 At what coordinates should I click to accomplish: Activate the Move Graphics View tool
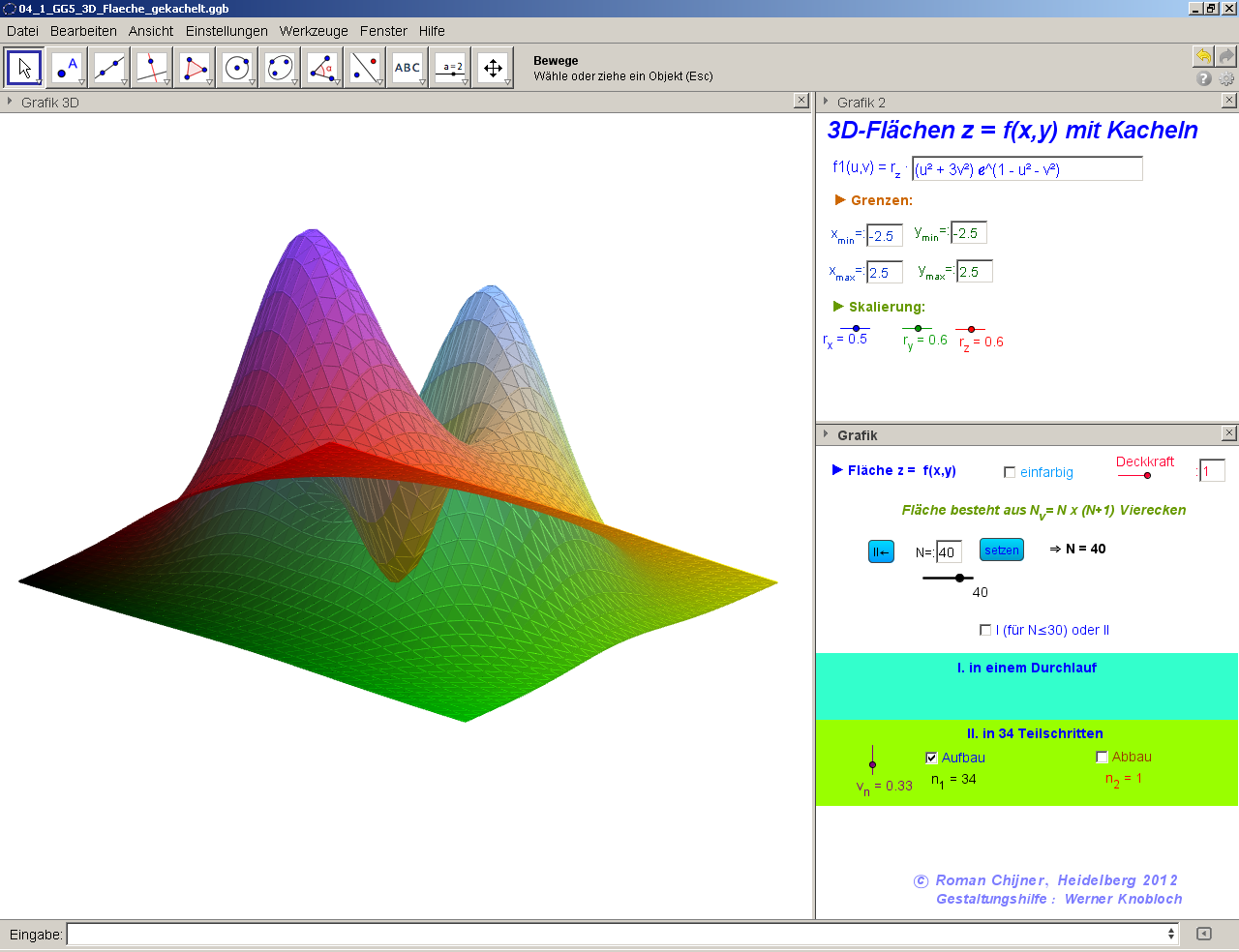pyautogui.click(x=493, y=69)
